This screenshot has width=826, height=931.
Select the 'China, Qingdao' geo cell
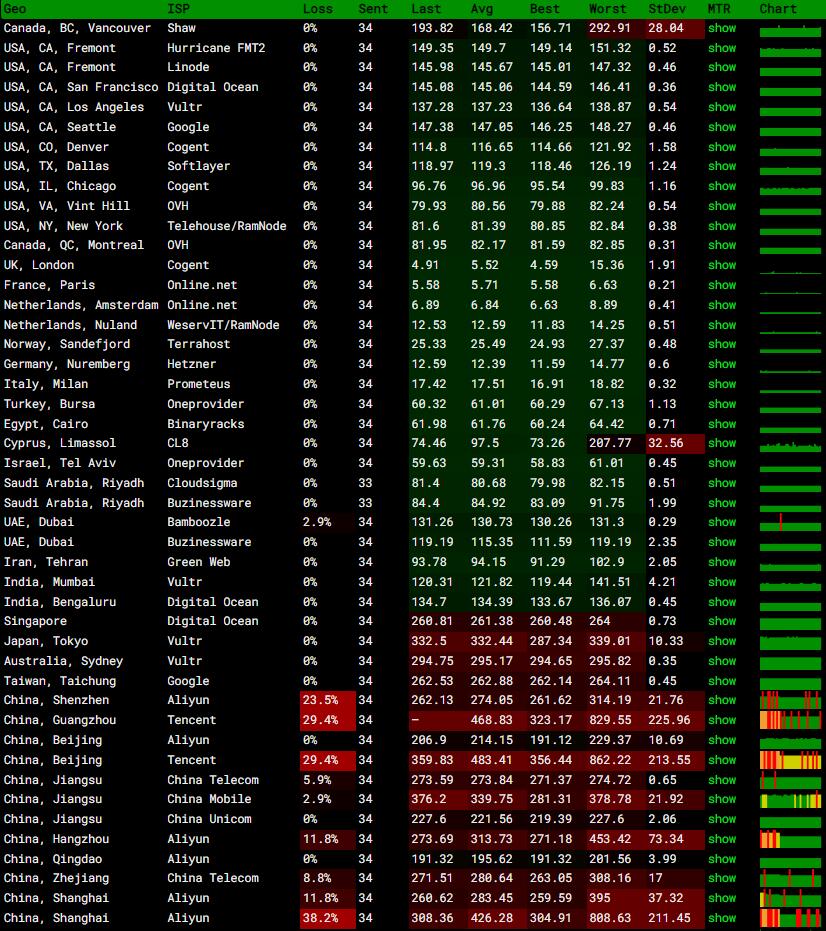[x=53, y=859]
